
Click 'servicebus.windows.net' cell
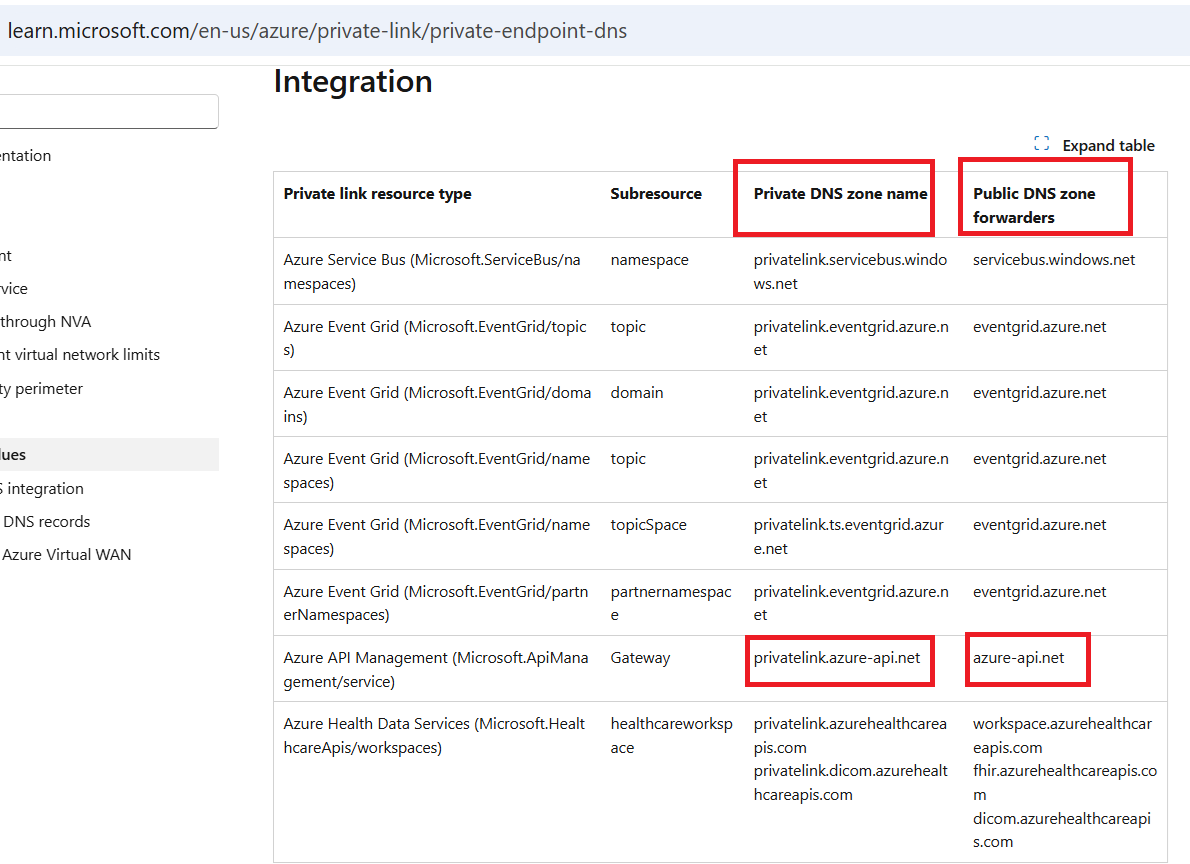click(1053, 260)
